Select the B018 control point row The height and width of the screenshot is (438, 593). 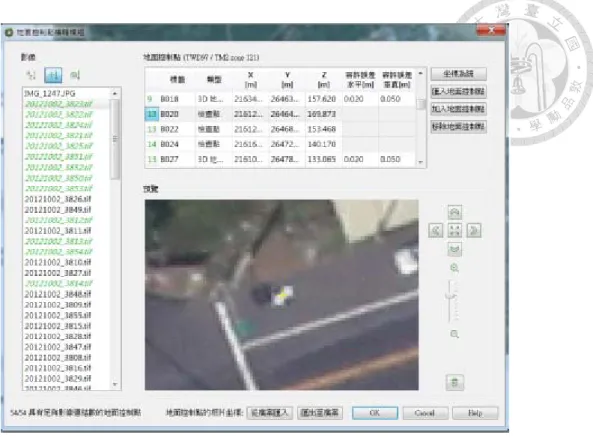coord(281,99)
